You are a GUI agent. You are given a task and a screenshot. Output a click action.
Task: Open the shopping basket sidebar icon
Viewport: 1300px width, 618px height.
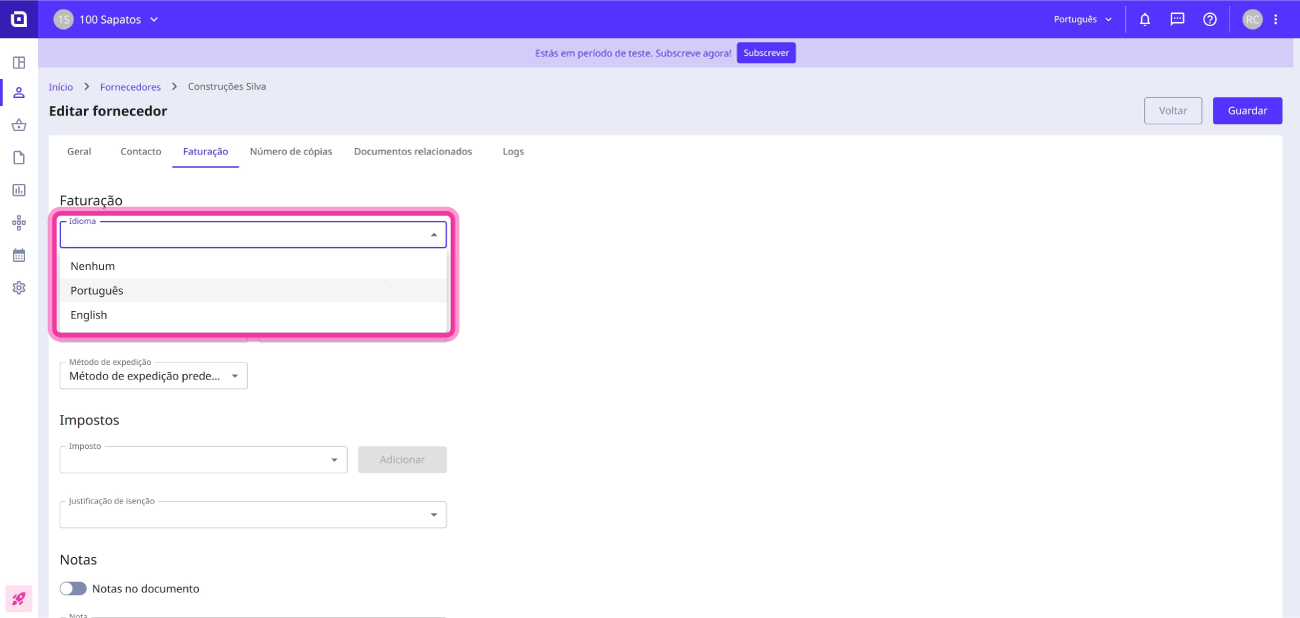click(19, 125)
